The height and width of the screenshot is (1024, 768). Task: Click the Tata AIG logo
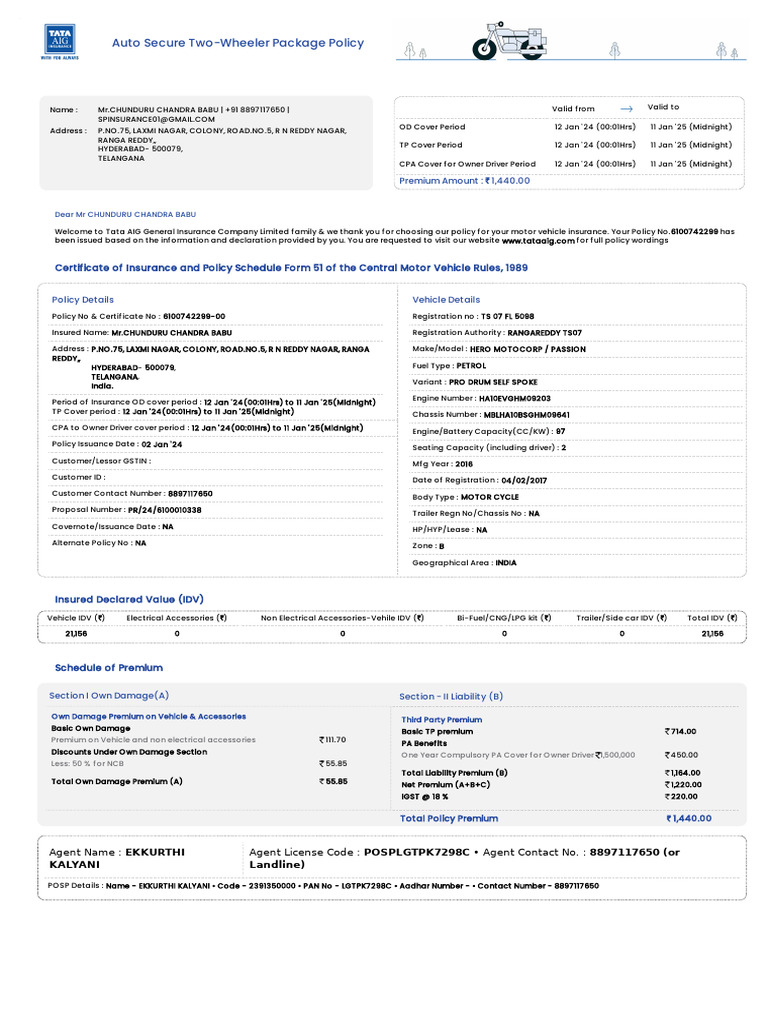pos(59,42)
